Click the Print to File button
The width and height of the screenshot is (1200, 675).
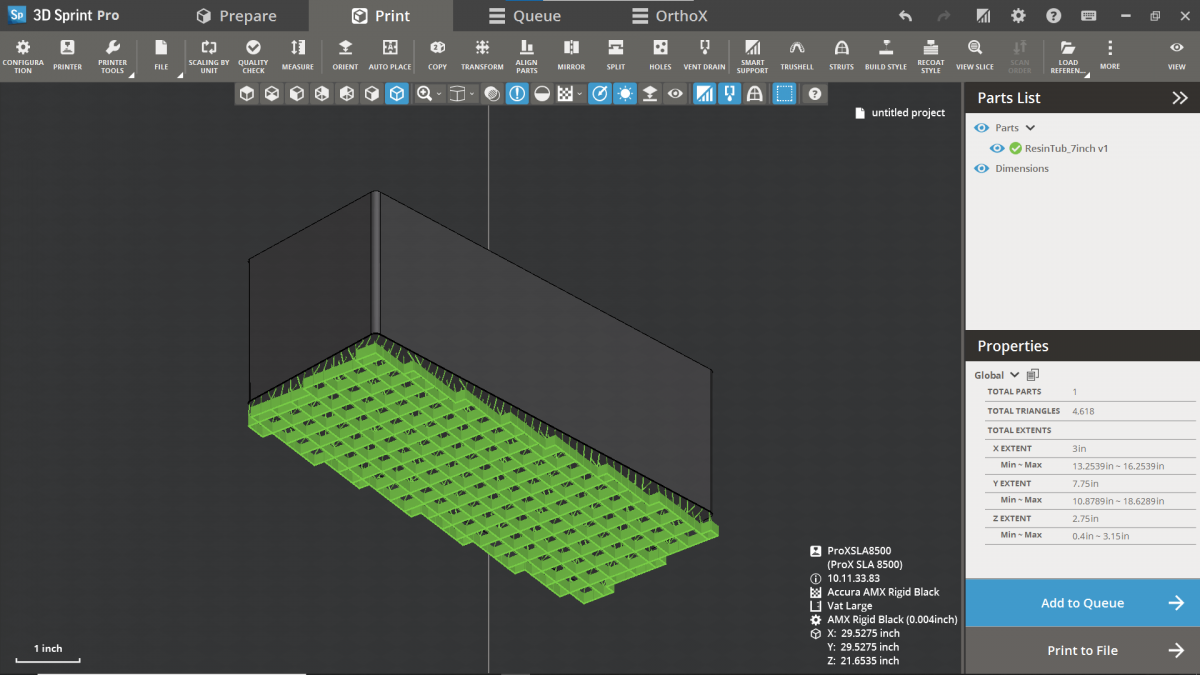(x=1082, y=650)
